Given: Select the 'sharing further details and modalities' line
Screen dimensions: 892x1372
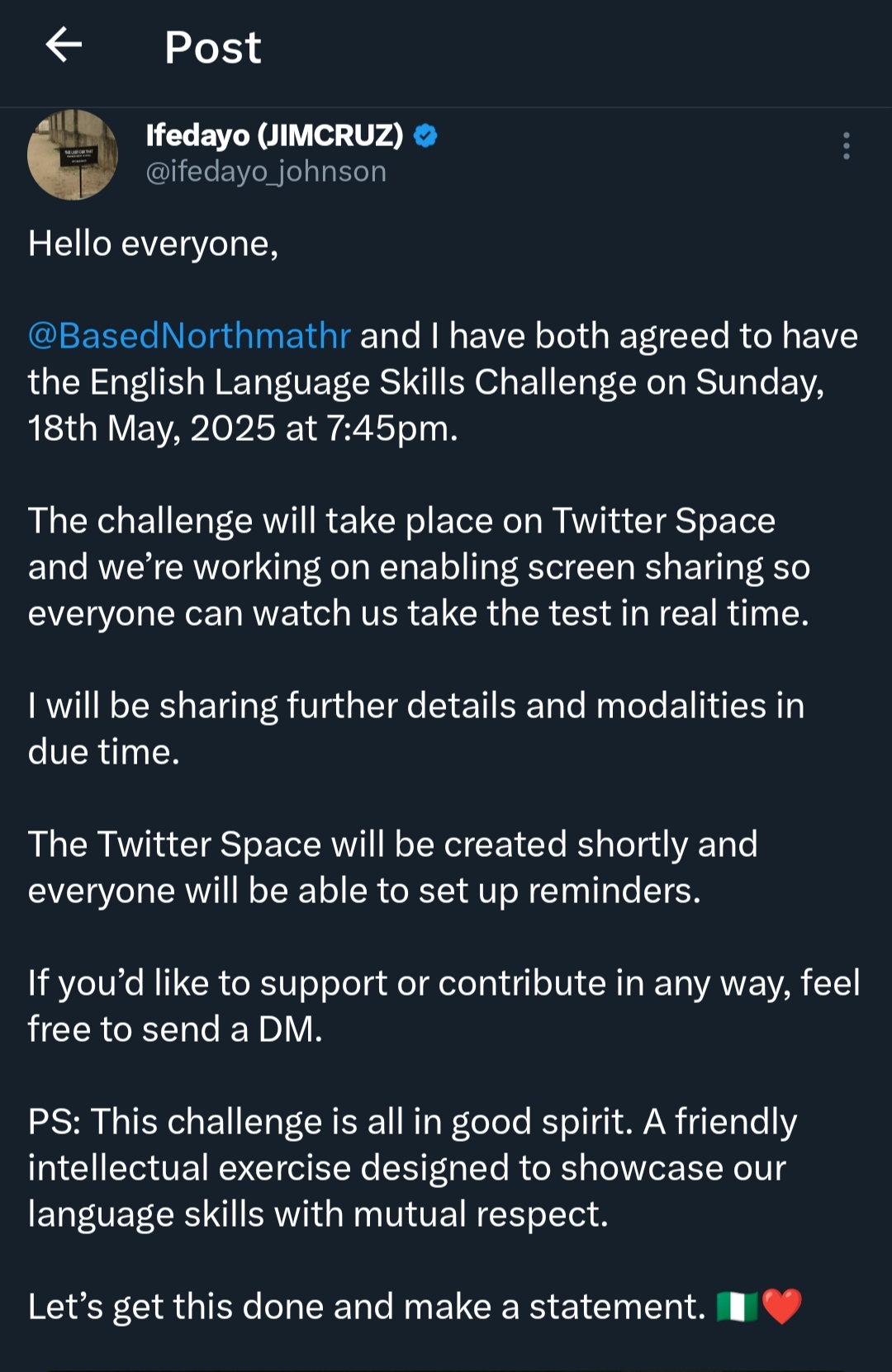Looking at the screenshot, I should [x=416, y=706].
